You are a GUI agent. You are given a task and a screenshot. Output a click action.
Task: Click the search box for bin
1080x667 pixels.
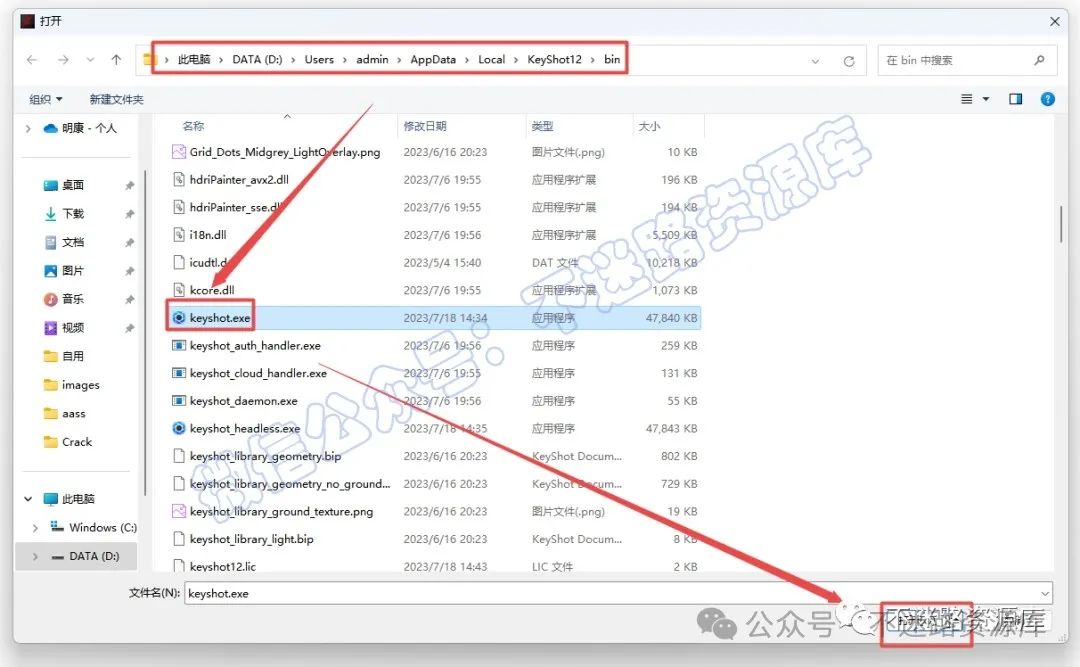966,60
